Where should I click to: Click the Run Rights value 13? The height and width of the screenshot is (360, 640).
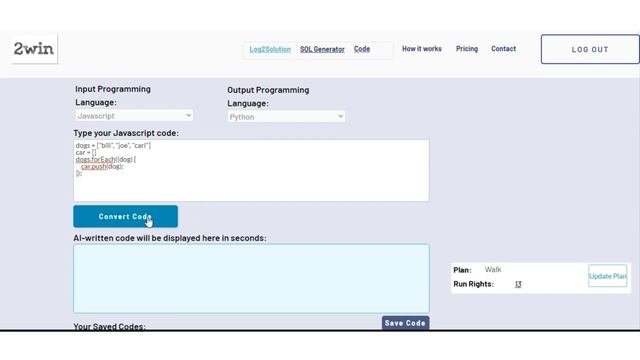[x=518, y=284]
